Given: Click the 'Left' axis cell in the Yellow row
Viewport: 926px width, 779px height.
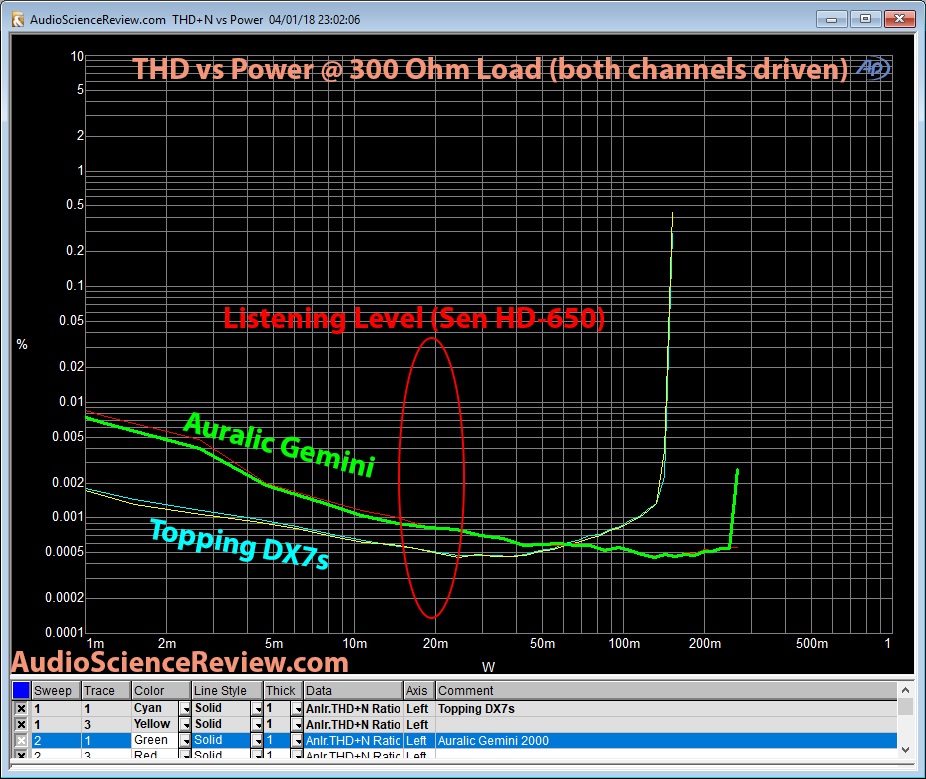Looking at the screenshot, I should (419, 725).
